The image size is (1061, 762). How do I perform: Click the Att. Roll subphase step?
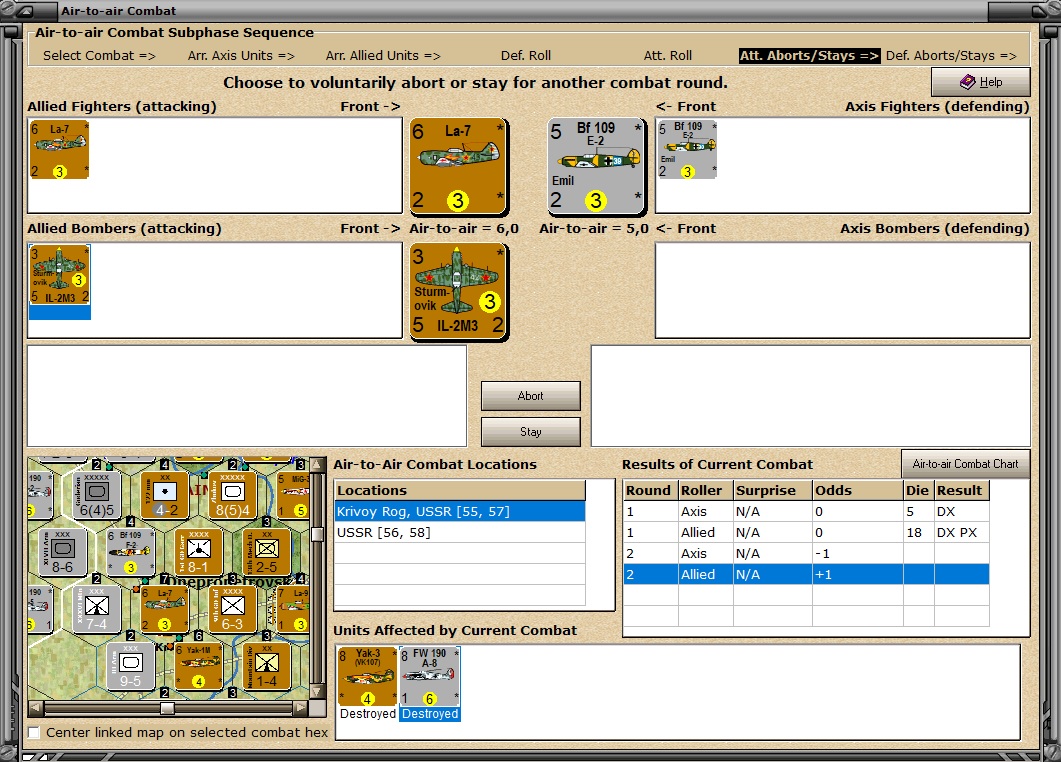(668, 55)
